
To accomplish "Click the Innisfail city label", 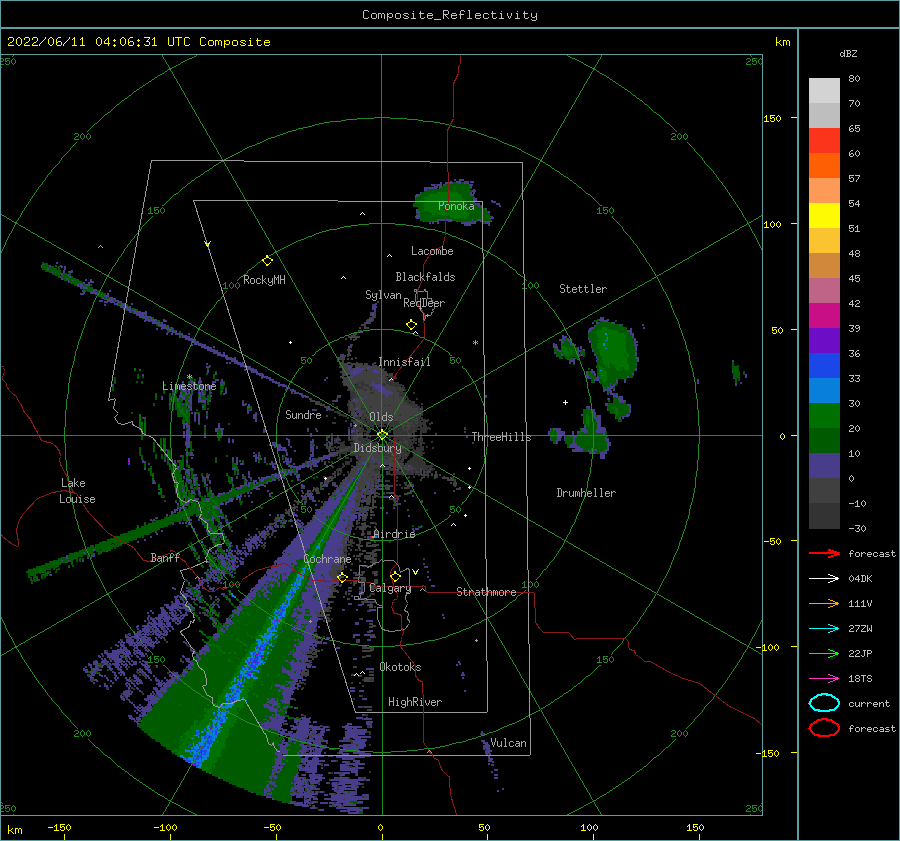I will [x=404, y=362].
